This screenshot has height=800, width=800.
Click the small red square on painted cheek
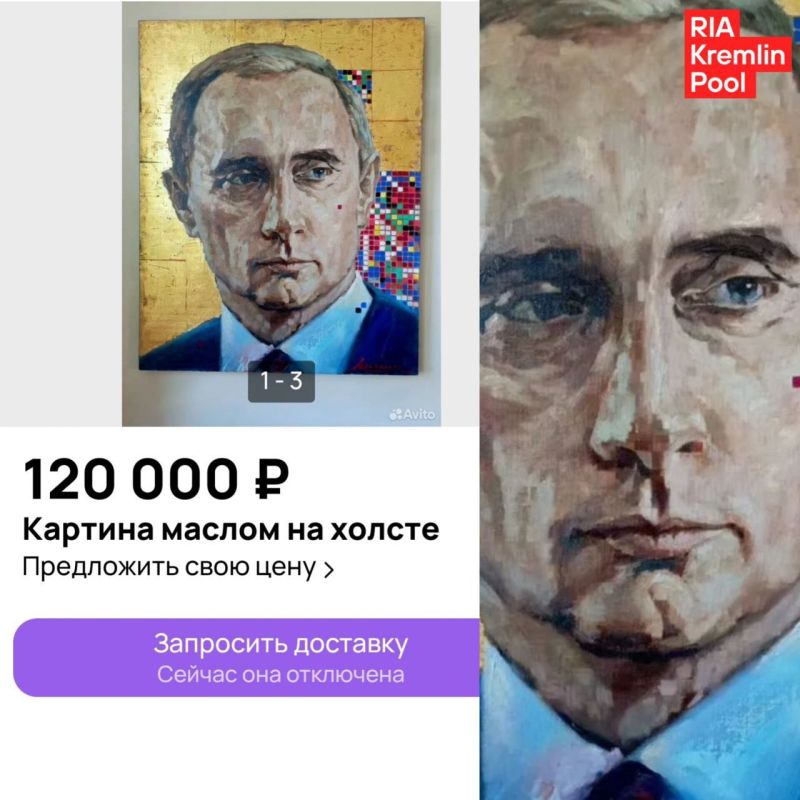pos(339,207)
